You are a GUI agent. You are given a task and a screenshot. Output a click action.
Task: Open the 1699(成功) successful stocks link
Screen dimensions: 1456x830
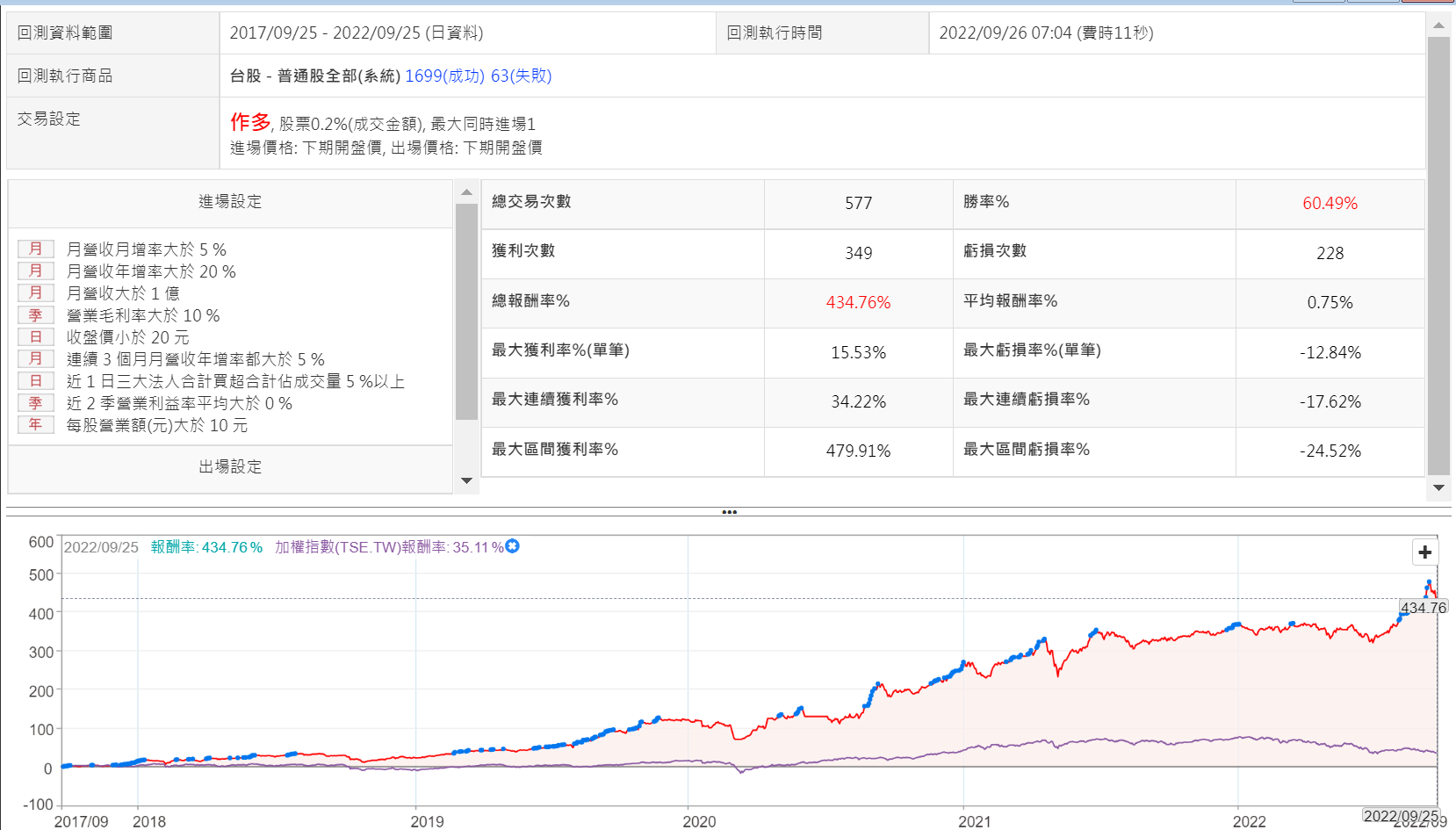(444, 76)
